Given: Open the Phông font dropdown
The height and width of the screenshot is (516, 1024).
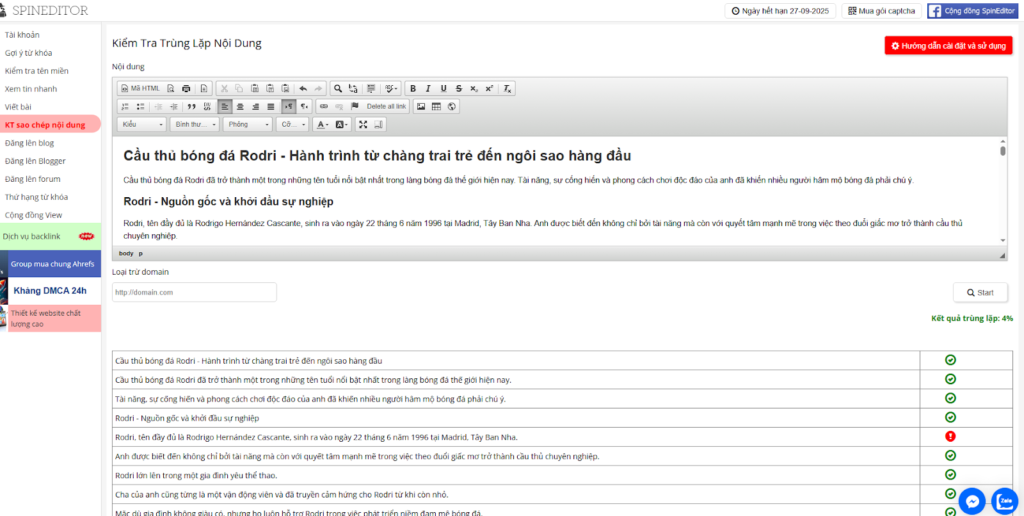Looking at the screenshot, I should tap(247, 124).
